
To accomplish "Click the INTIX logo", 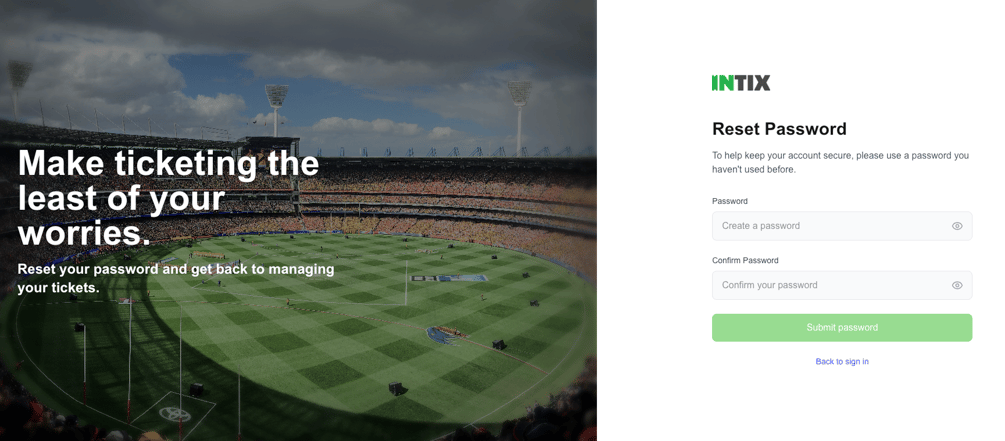I will [x=741, y=83].
